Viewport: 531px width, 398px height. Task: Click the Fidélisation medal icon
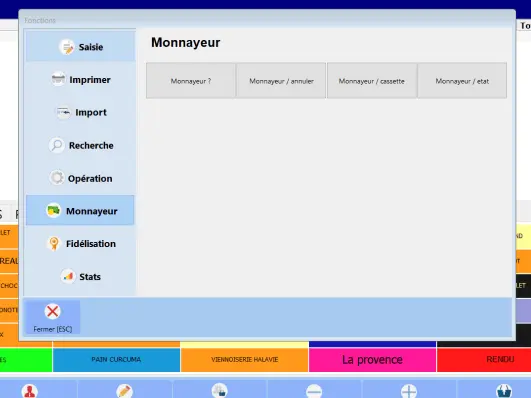[x=54, y=243]
